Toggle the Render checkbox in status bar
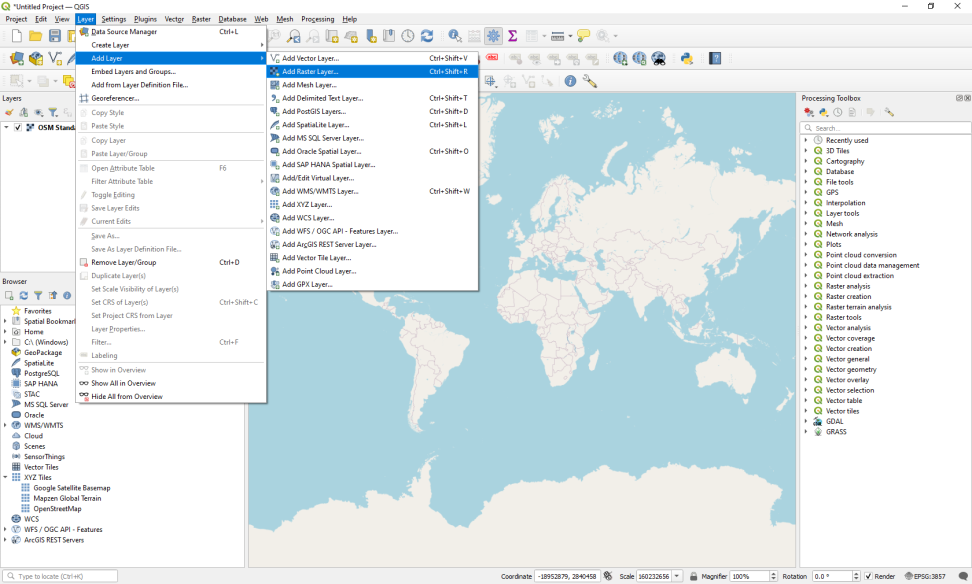The width and height of the screenshot is (972, 584). tap(868, 576)
